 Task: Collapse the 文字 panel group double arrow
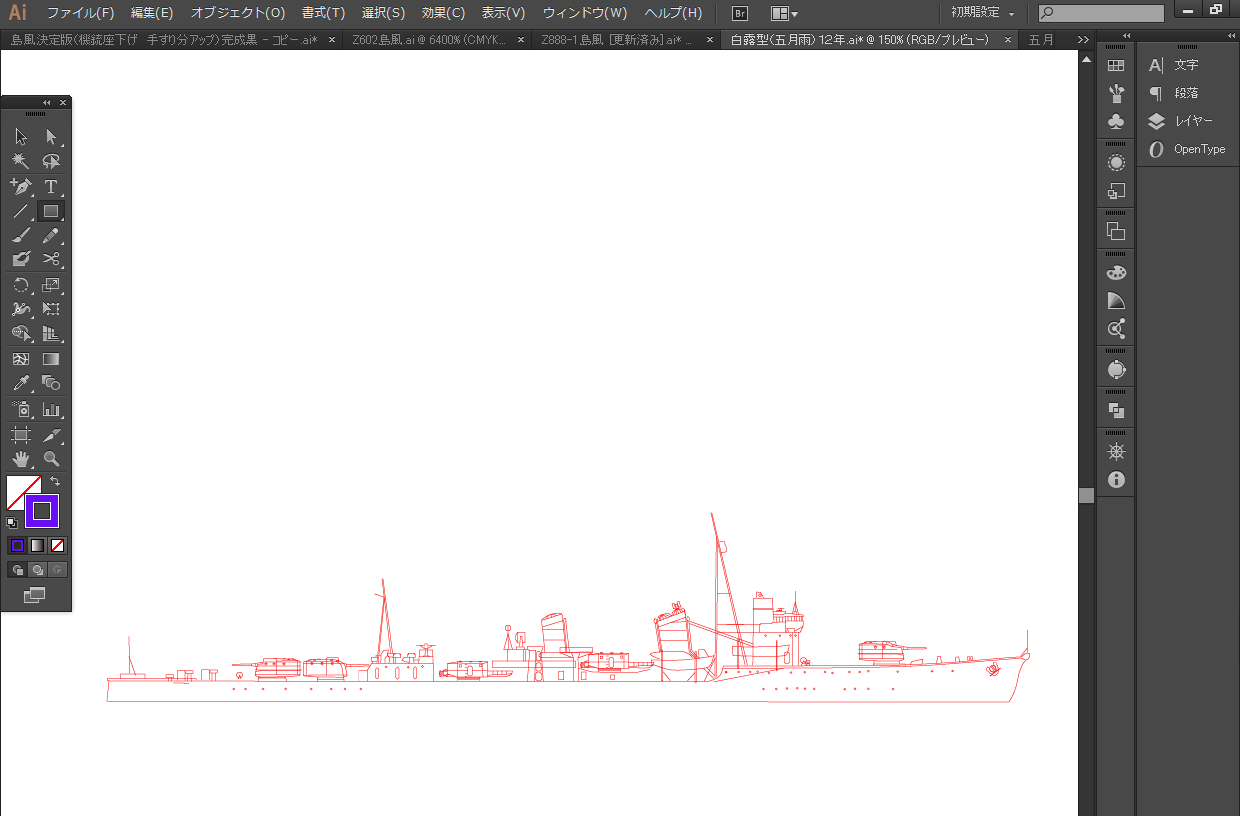(1231, 35)
